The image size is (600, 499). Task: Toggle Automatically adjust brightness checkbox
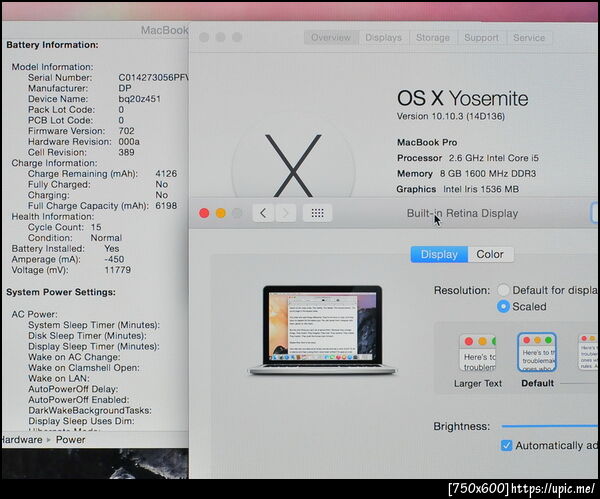tap(506, 445)
